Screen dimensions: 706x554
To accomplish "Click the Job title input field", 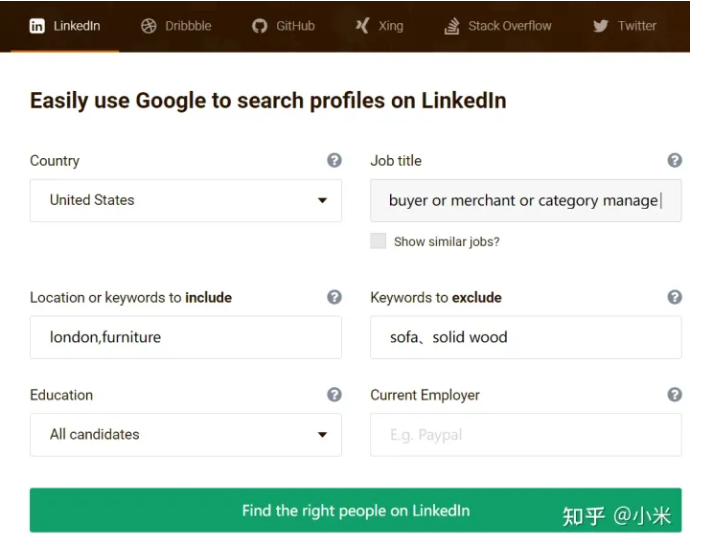I will [525, 200].
